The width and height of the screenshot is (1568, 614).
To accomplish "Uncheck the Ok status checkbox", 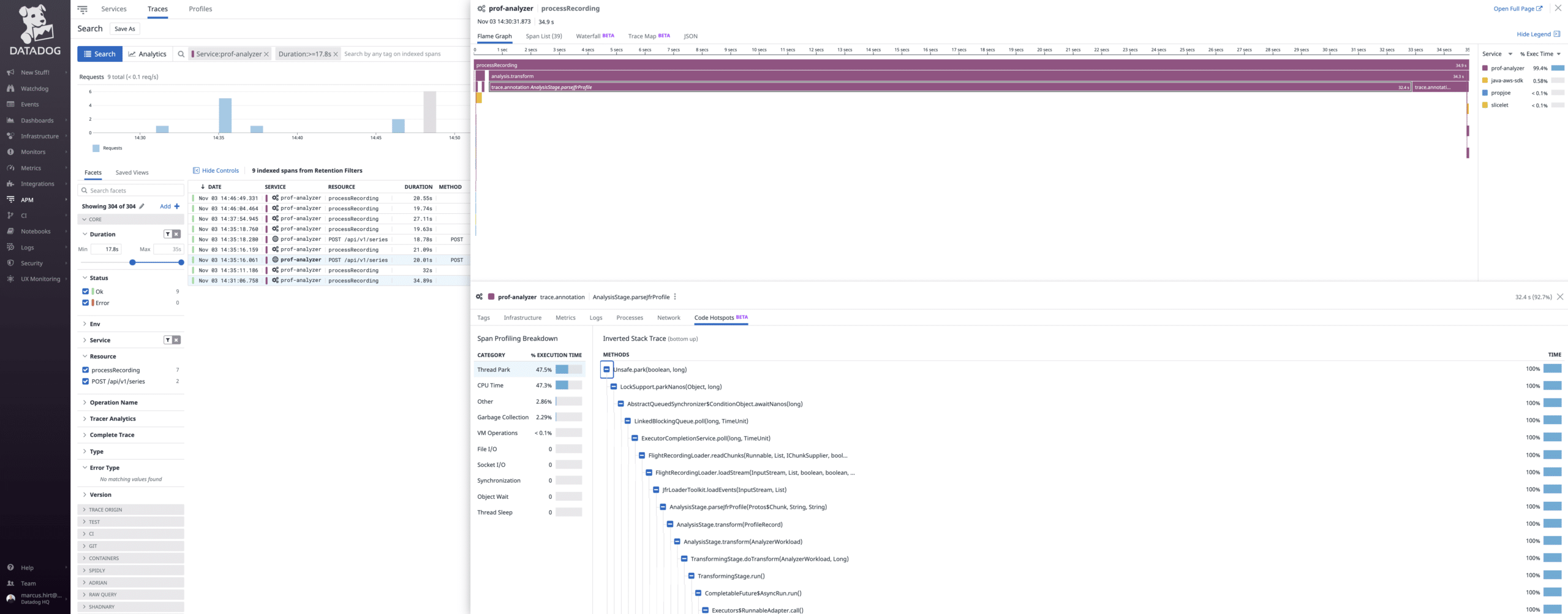I will (x=85, y=292).
